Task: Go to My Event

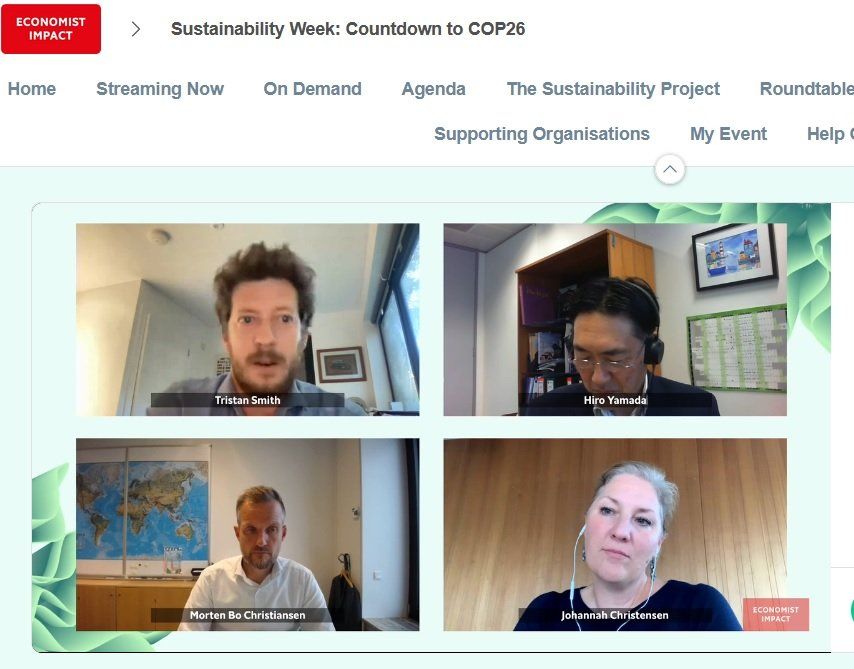Action: (728, 134)
